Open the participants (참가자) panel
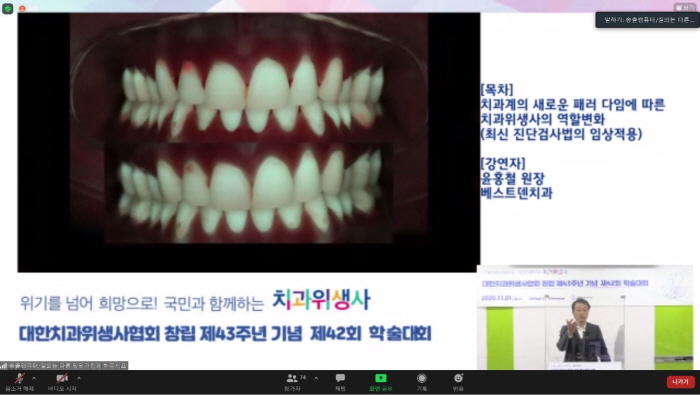 292,383
